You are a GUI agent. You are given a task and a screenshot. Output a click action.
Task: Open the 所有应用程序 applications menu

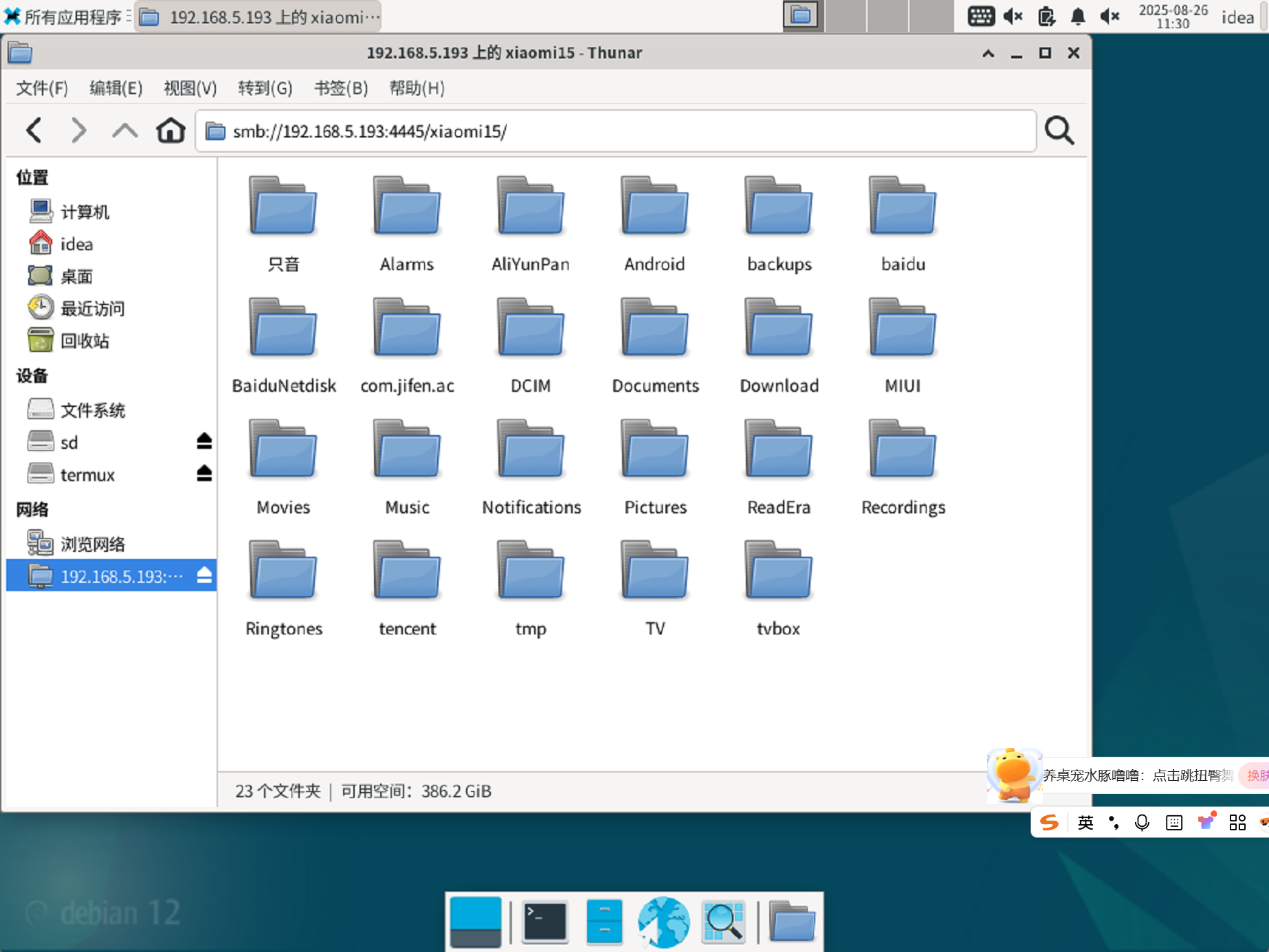coord(64,16)
